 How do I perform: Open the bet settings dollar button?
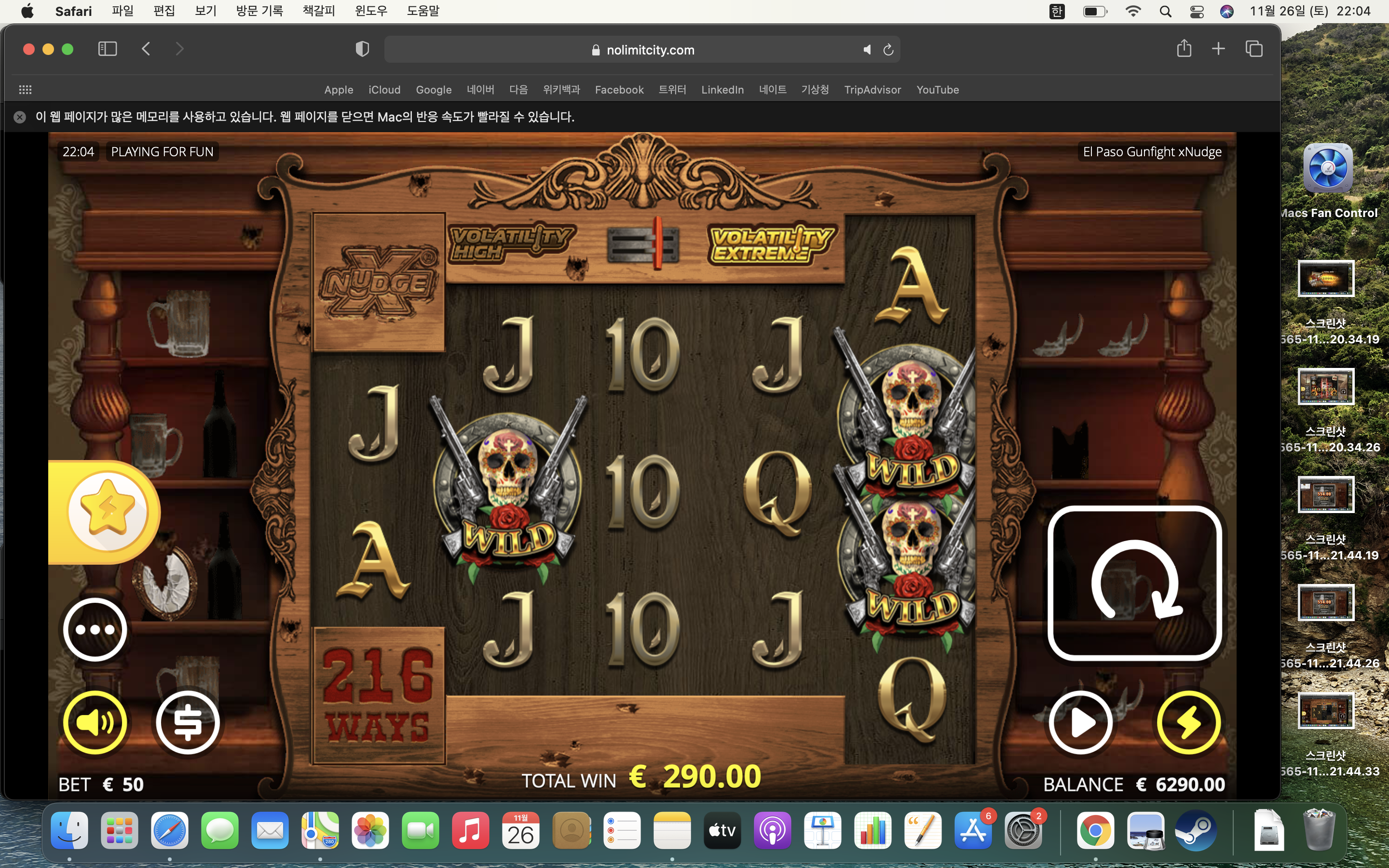188,722
